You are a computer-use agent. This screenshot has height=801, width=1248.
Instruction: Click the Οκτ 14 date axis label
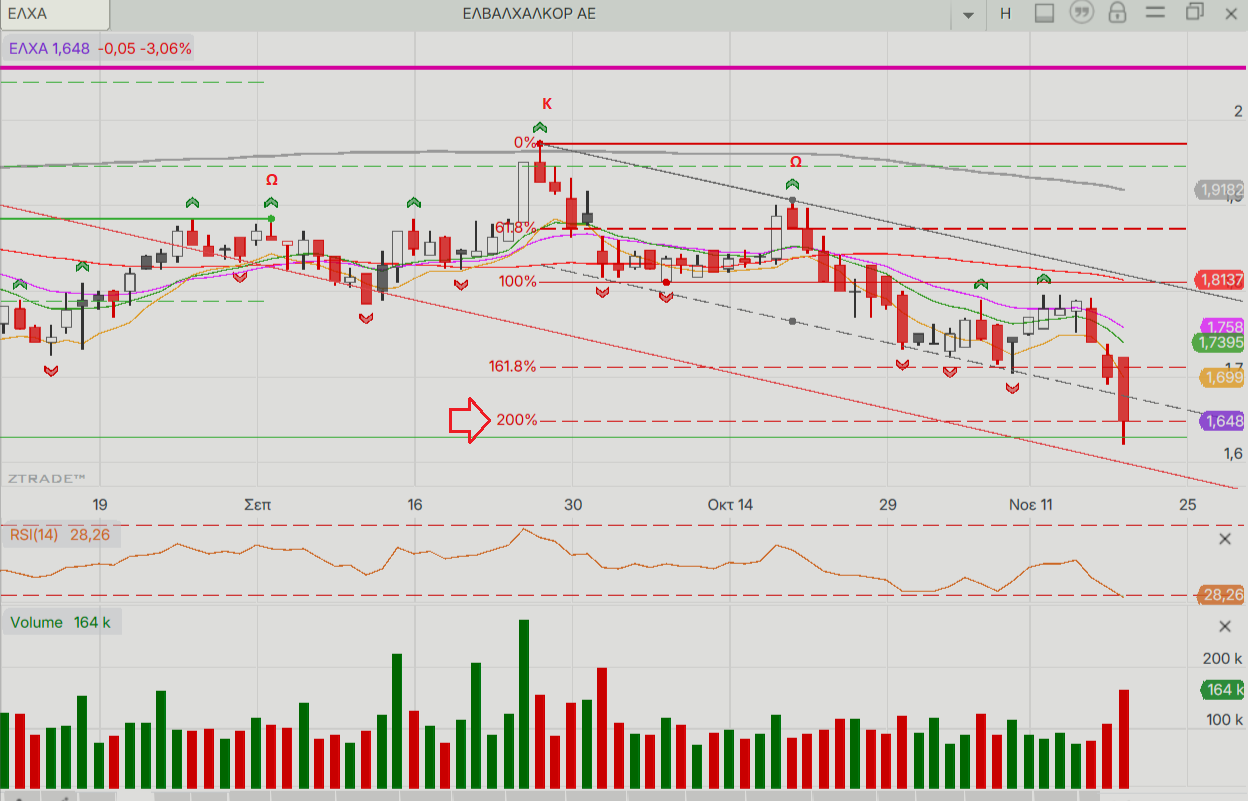730,504
